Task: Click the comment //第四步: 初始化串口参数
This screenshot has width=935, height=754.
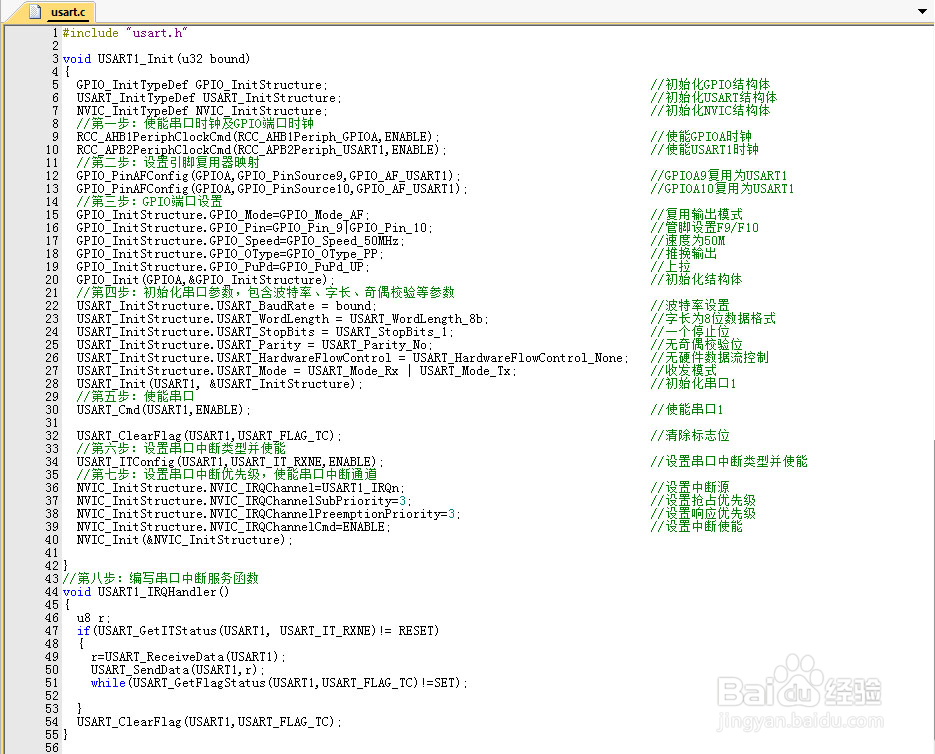Action: [x=265, y=293]
